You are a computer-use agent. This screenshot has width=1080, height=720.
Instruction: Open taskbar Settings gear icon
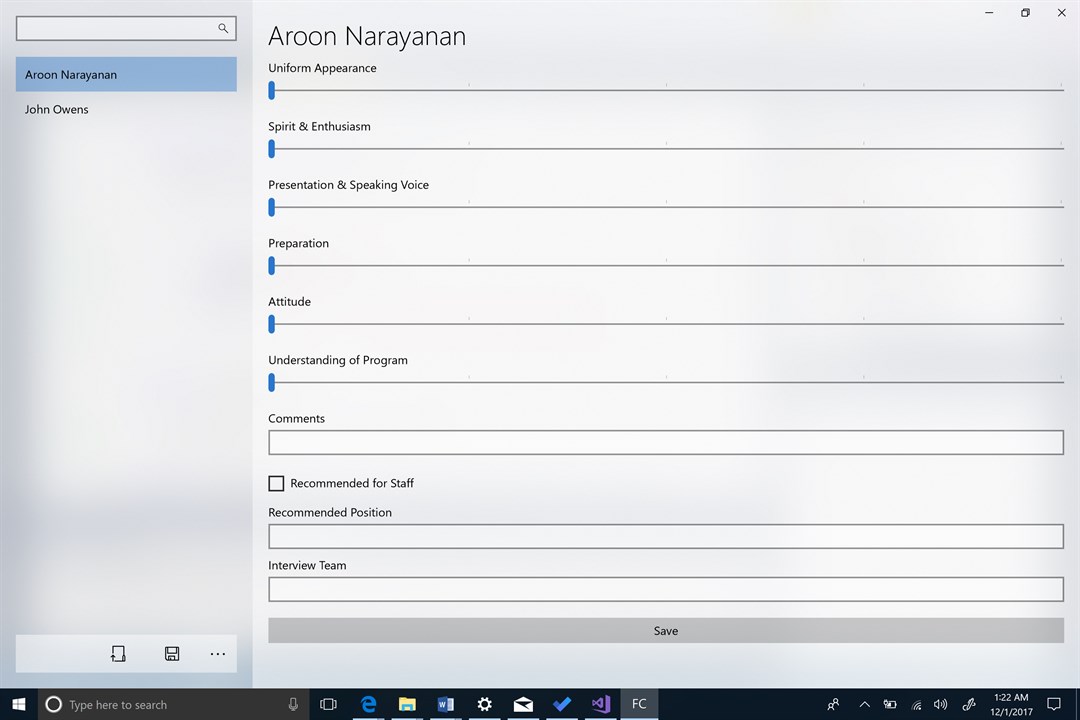click(x=484, y=704)
